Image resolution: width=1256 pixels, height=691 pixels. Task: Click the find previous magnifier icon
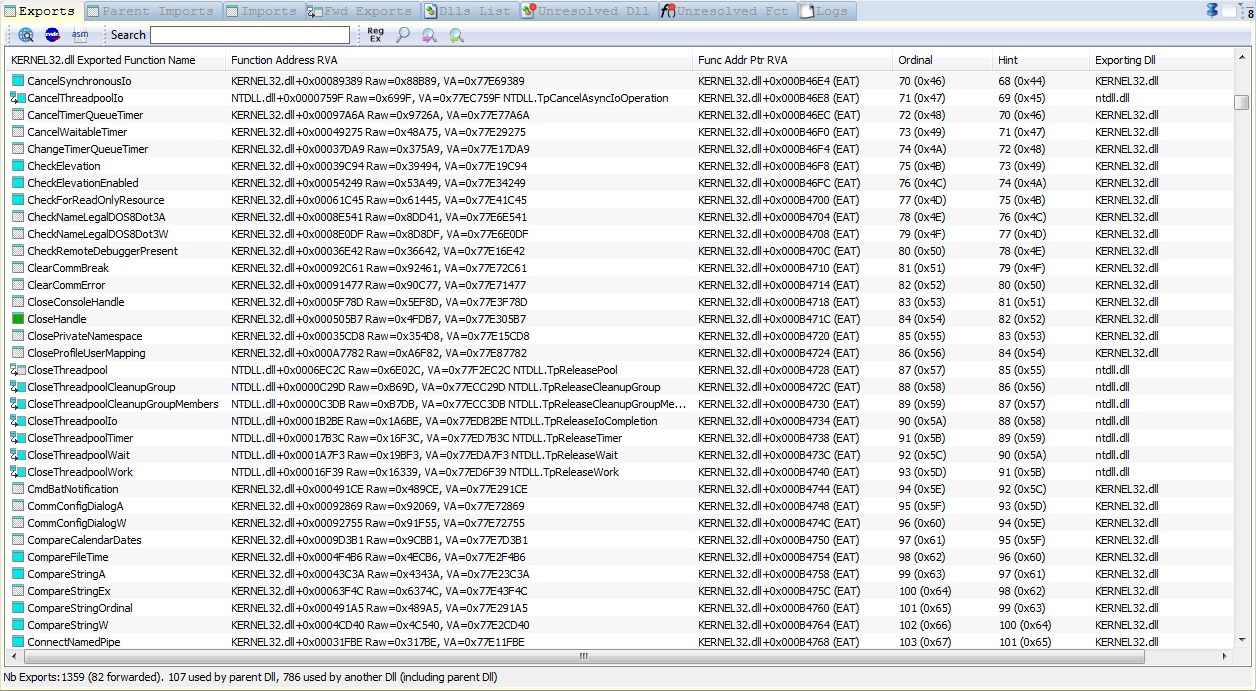456,35
